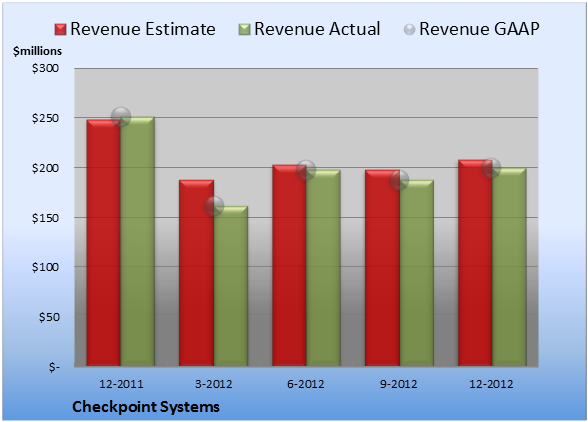Image resolution: width=588 pixels, height=422 pixels.
Task: Click the '$300' axis value
Action: point(45,68)
